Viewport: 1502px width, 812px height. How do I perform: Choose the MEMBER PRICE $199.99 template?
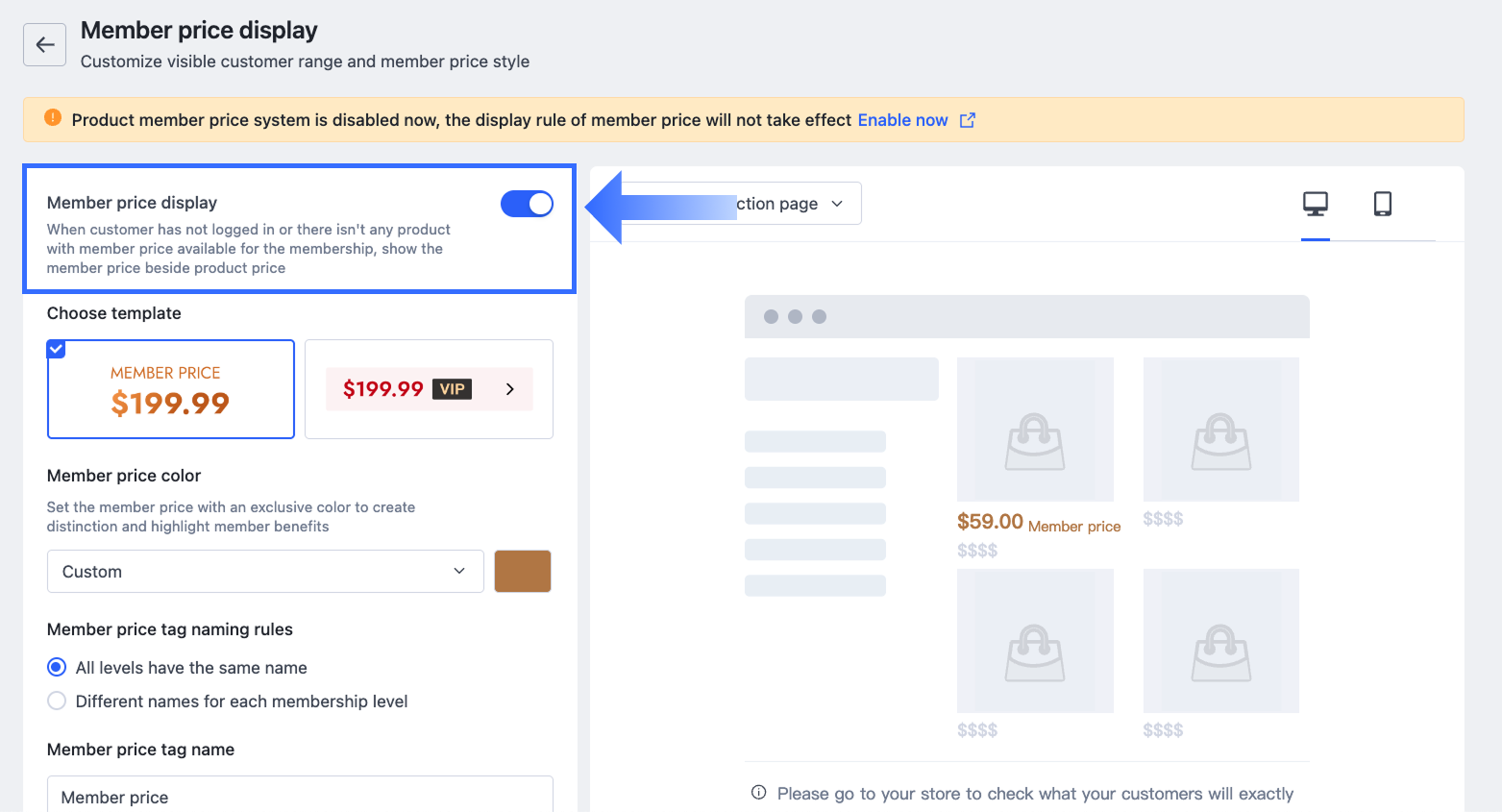tap(171, 389)
